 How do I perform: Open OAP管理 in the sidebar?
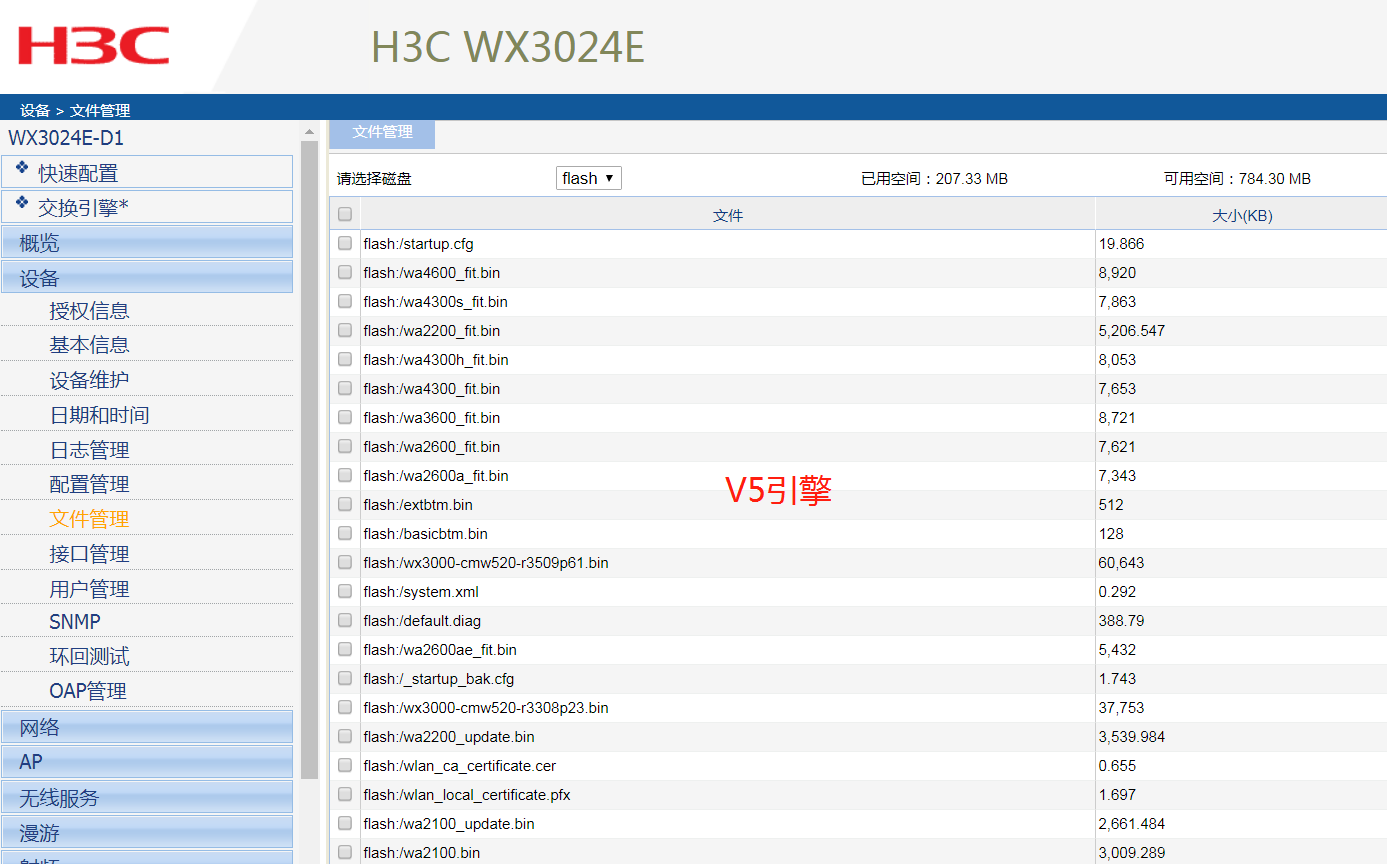pos(88,691)
